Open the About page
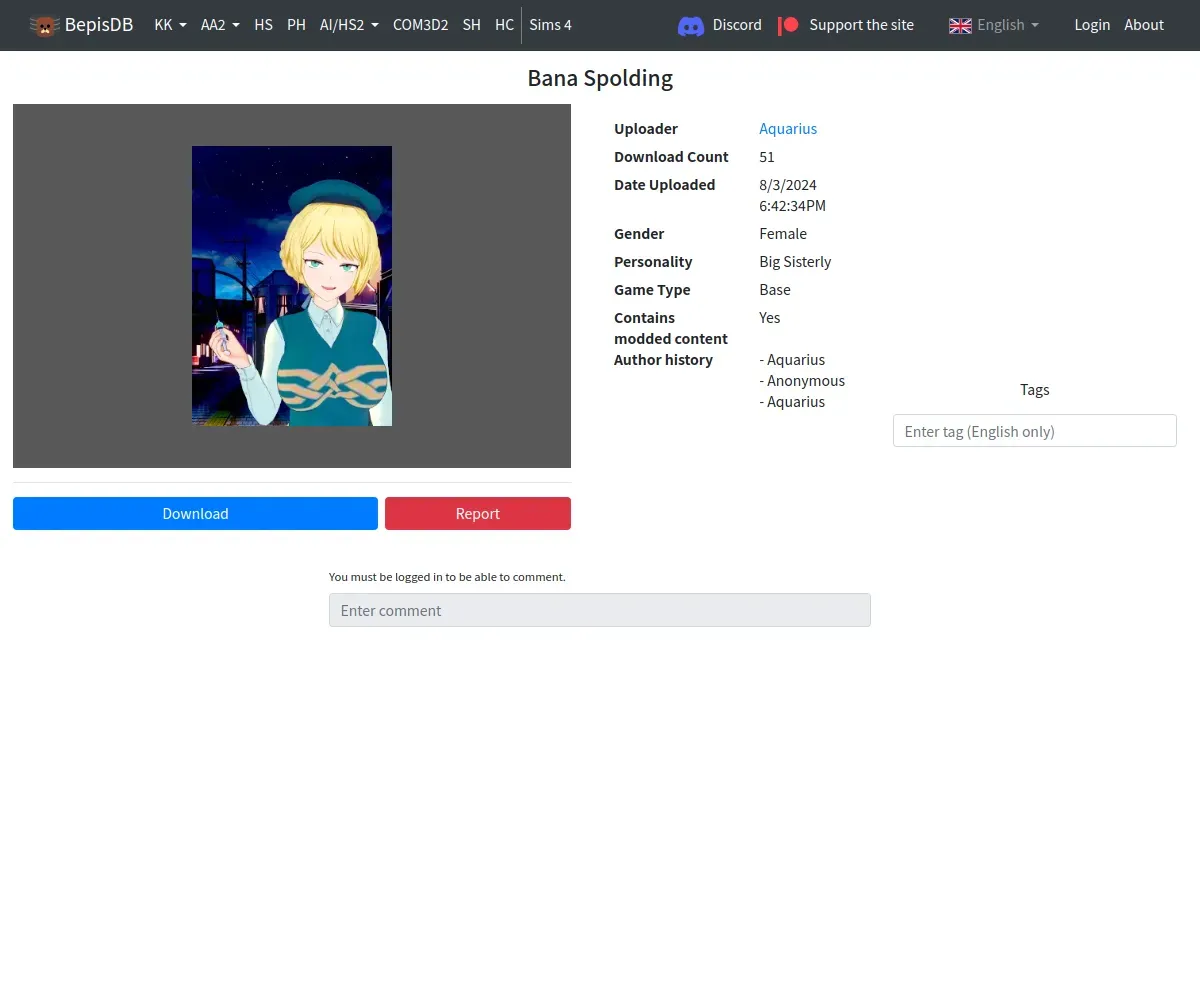The width and height of the screenshot is (1200, 1000). pyautogui.click(x=1144, y=25)
